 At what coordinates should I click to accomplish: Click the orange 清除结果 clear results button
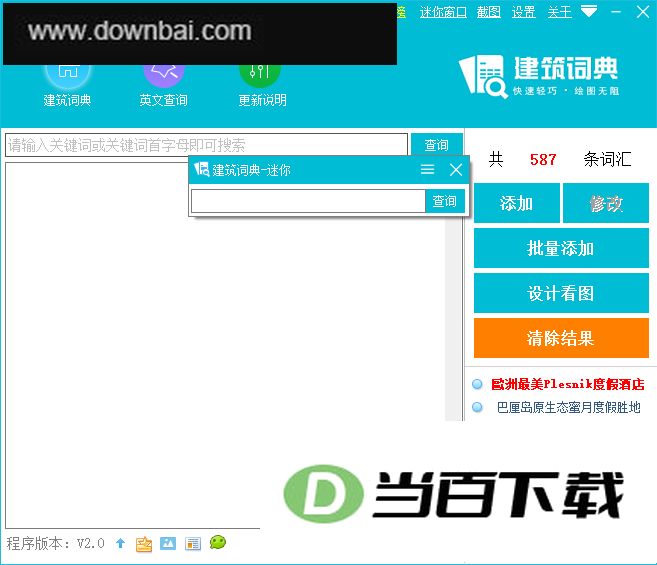[561, 338]
